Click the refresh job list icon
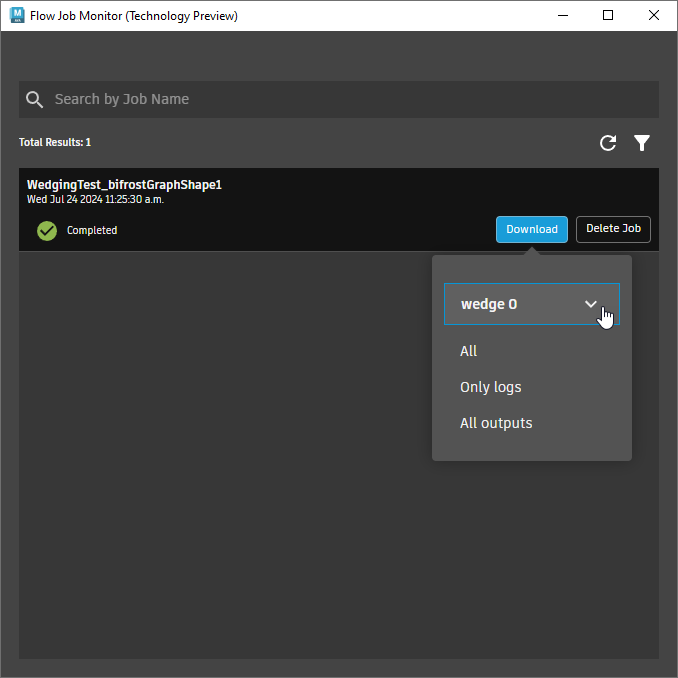Screen dimensions: 678x678 (x=608, y=143)
